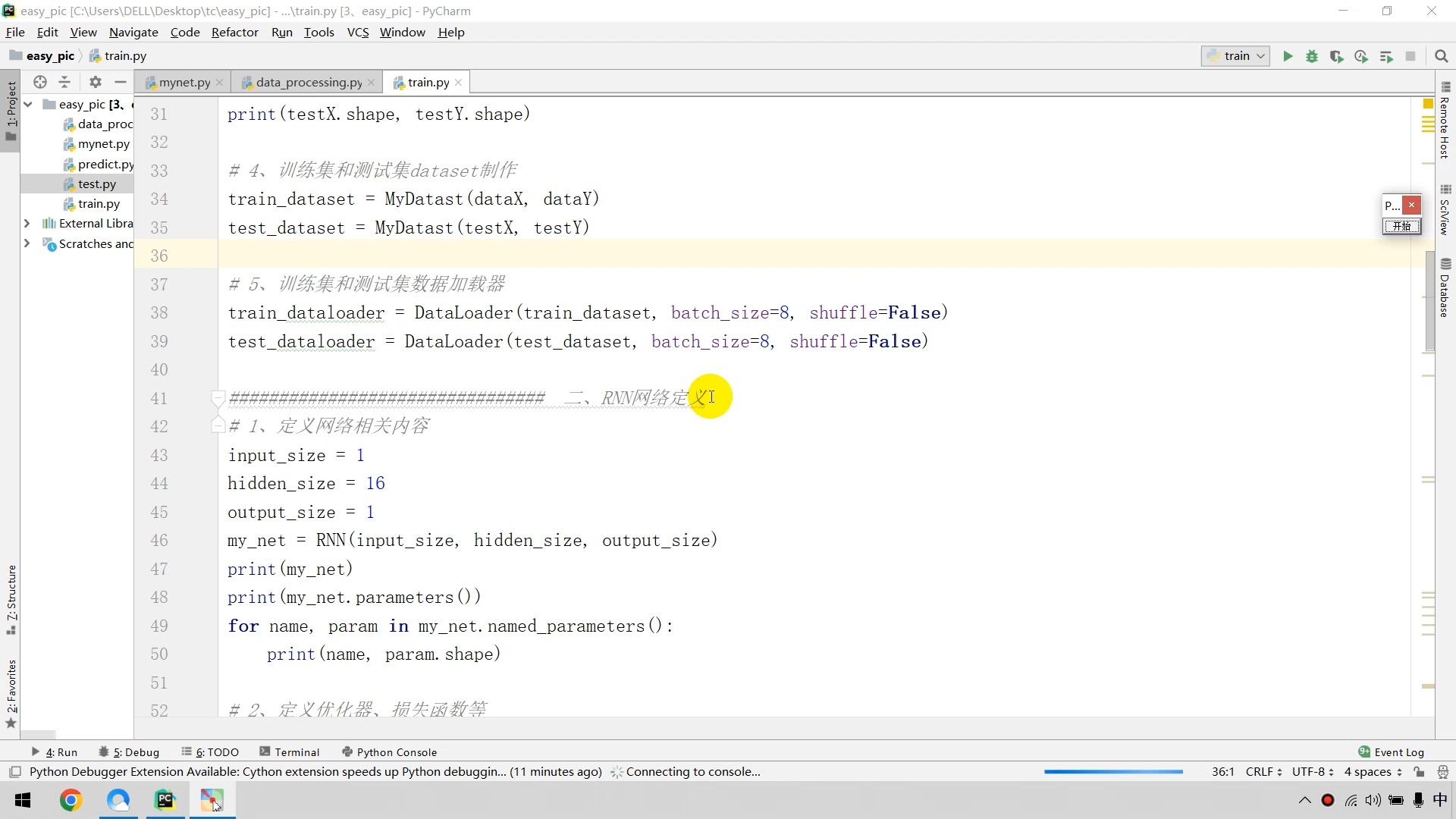Collapse all in Project tree icon
The height and width of the screenshot is (819, 1456).
(x=64, y=82)
